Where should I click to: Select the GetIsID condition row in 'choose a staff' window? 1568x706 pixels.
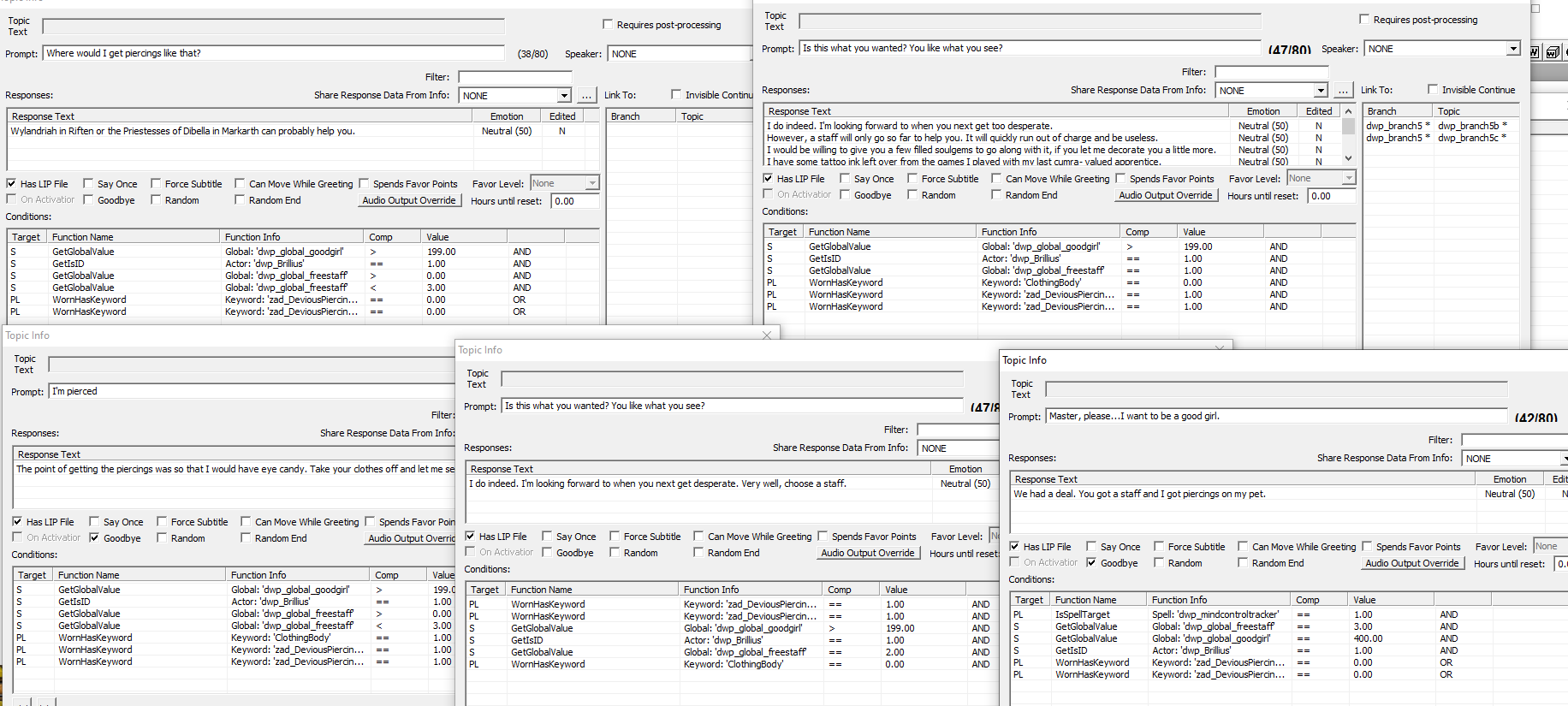(732, 640)
